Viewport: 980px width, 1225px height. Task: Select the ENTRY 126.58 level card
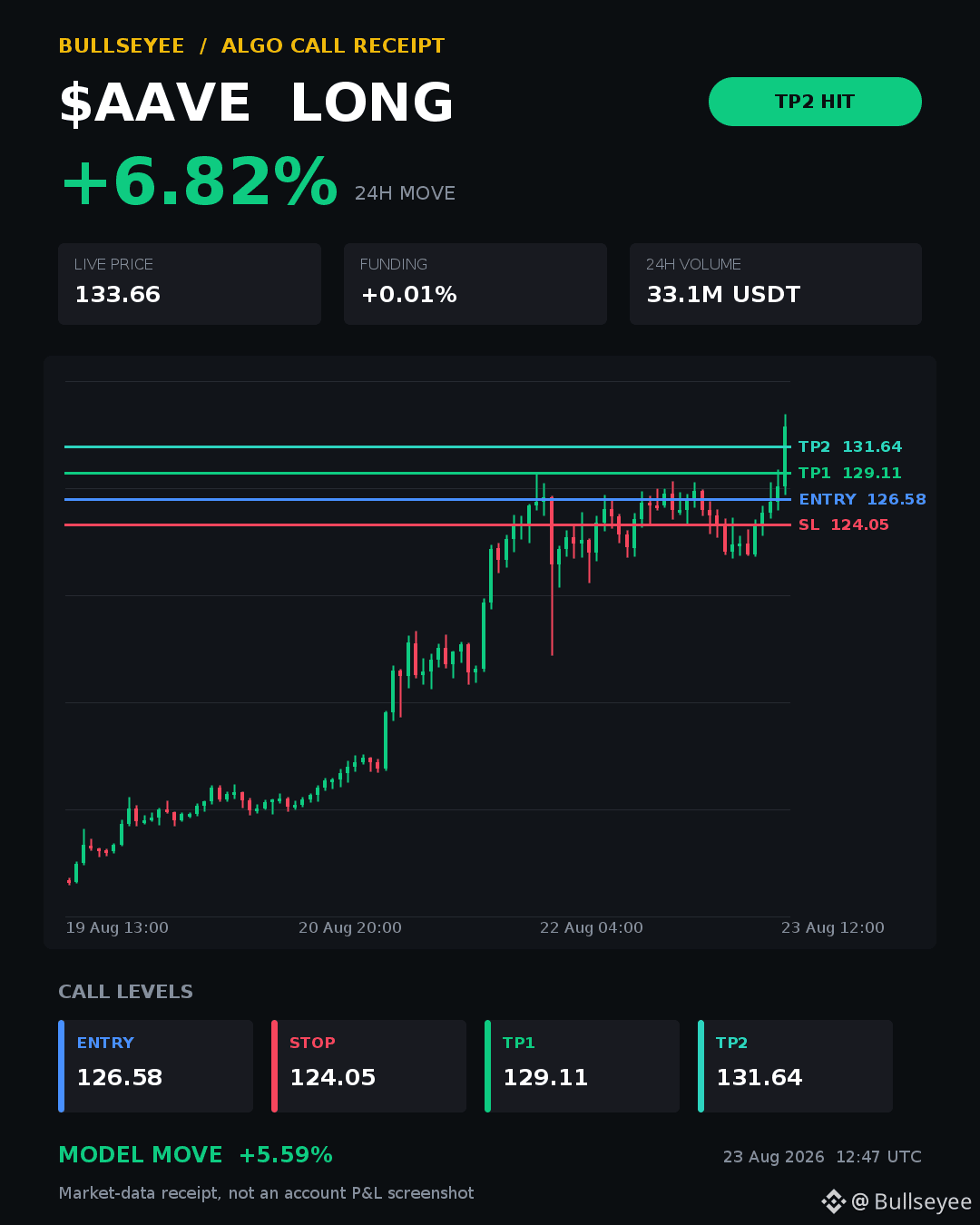(155, 1066)
